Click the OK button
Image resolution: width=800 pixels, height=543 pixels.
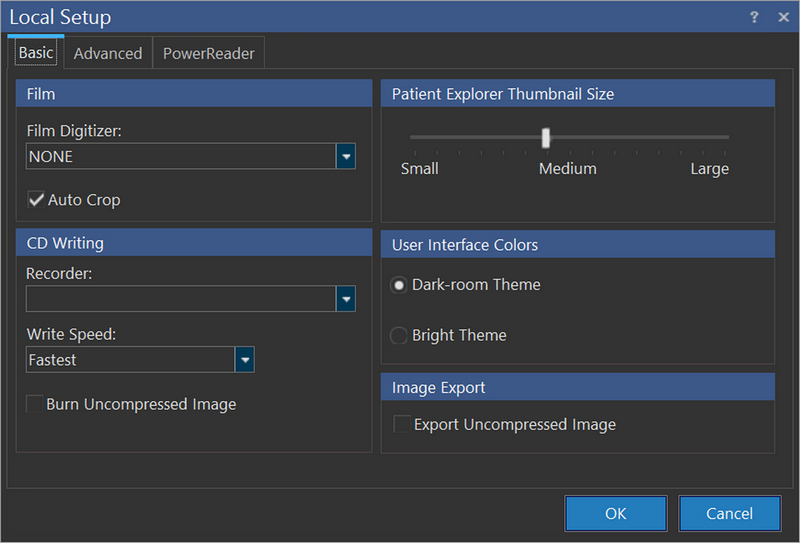615,513
